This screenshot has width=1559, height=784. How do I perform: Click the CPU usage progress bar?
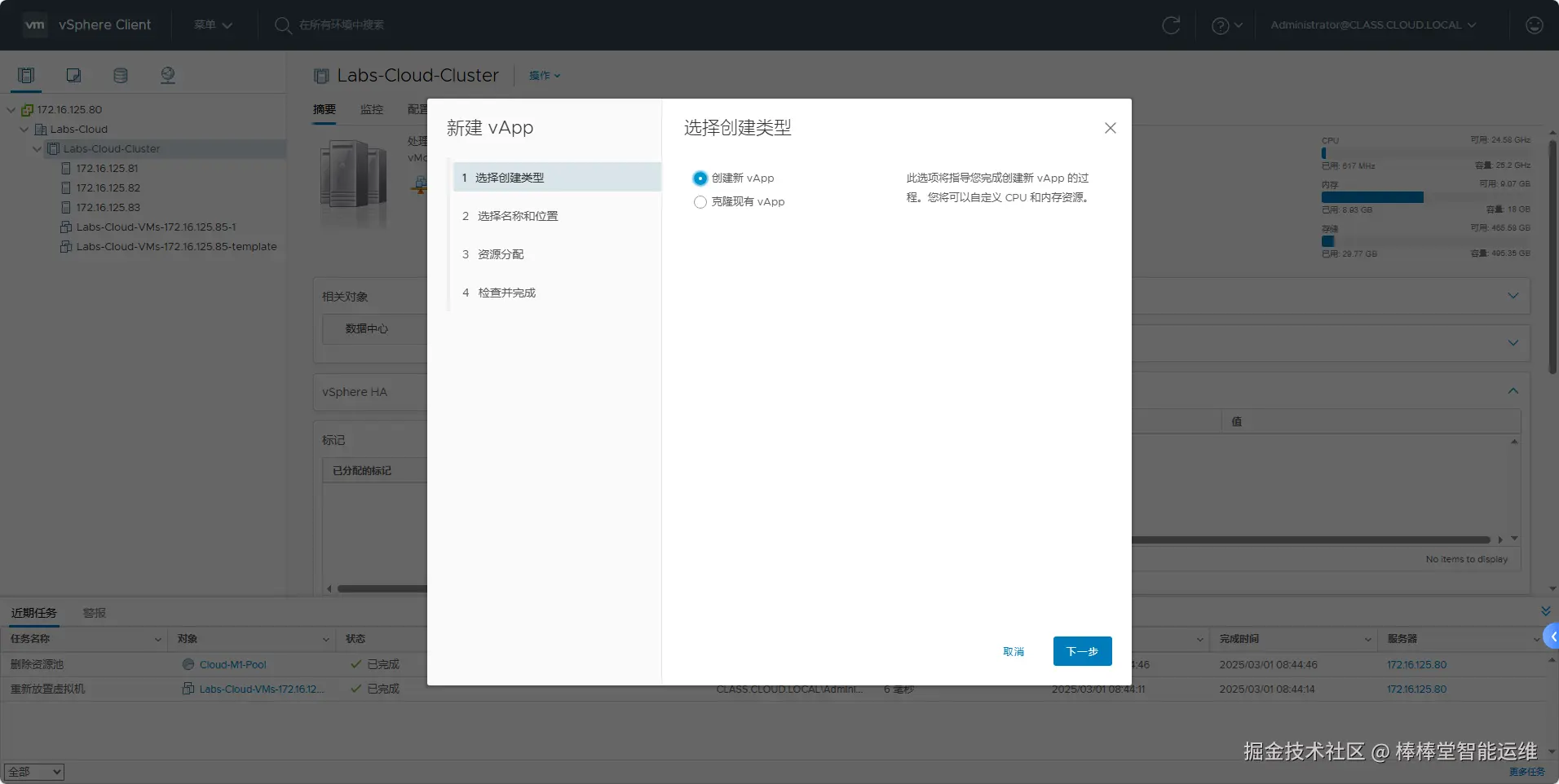1425,153
